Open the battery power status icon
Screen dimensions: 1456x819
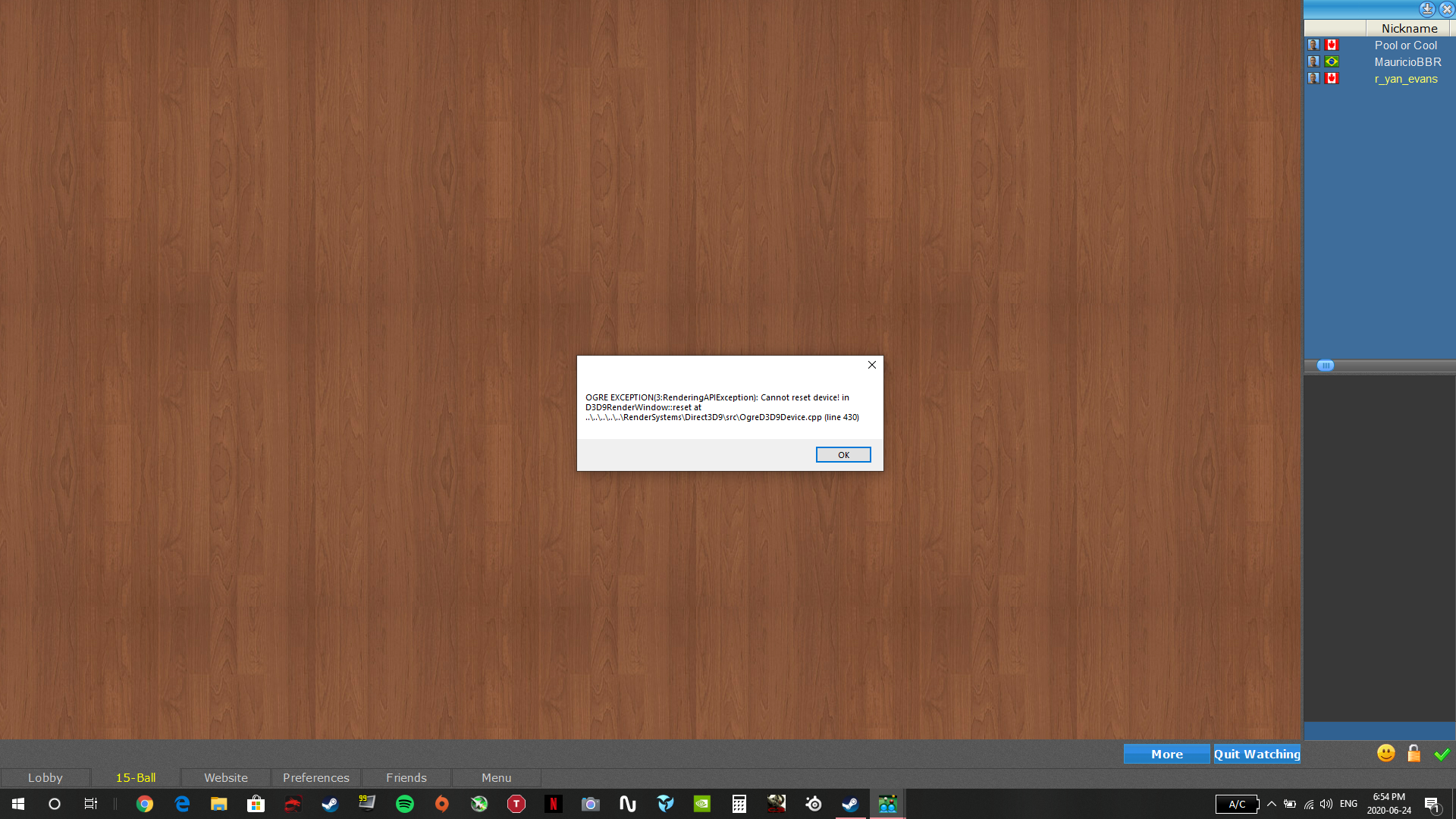tap(1290, 804)
